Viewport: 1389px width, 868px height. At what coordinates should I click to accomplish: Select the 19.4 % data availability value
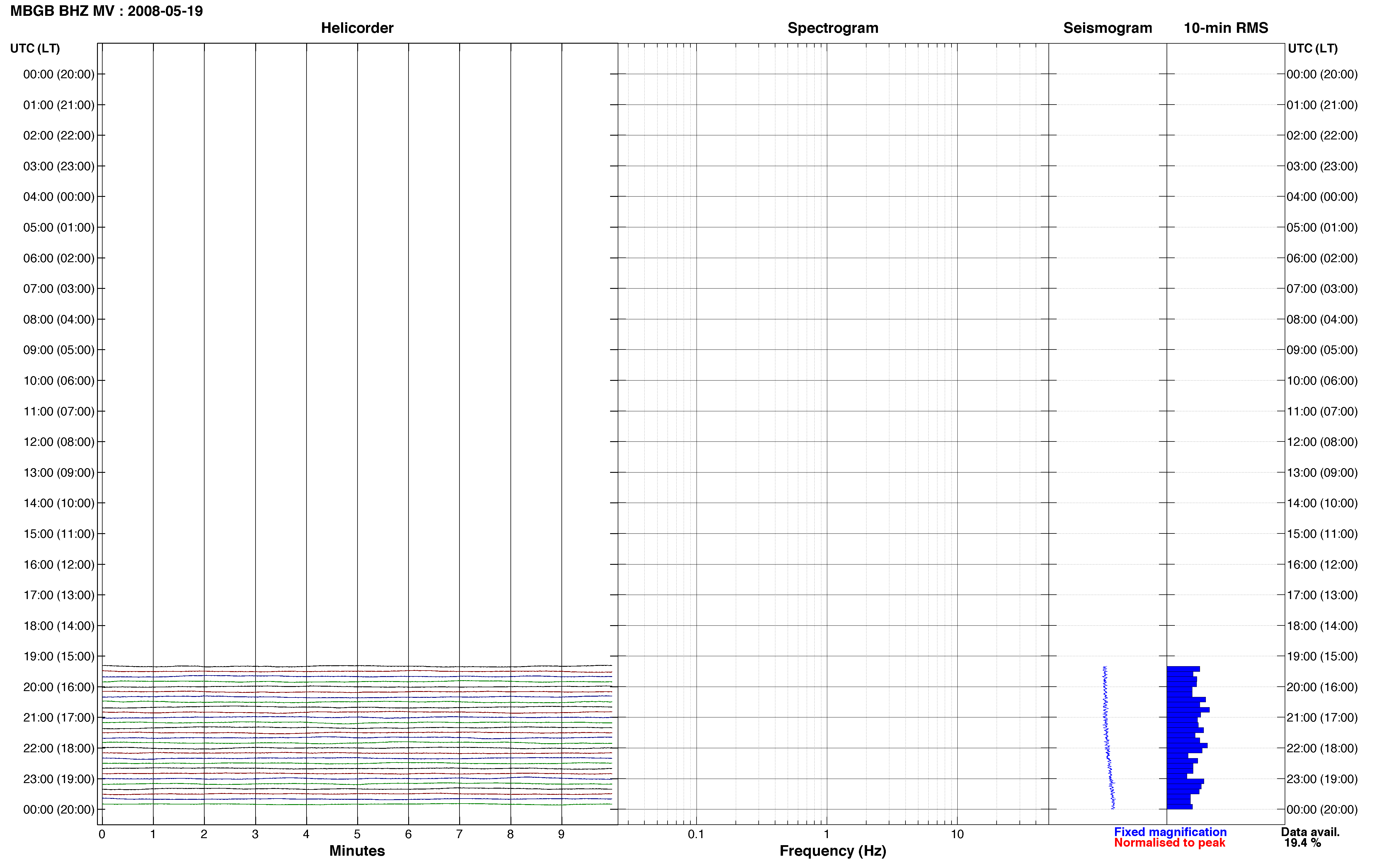pos(1303,843)
